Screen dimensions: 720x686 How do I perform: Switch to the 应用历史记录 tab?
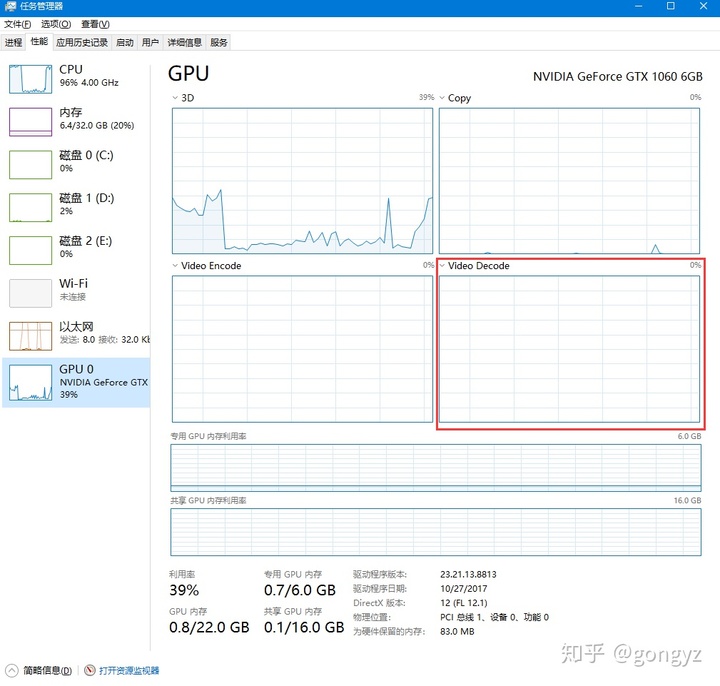coord(82,42)
